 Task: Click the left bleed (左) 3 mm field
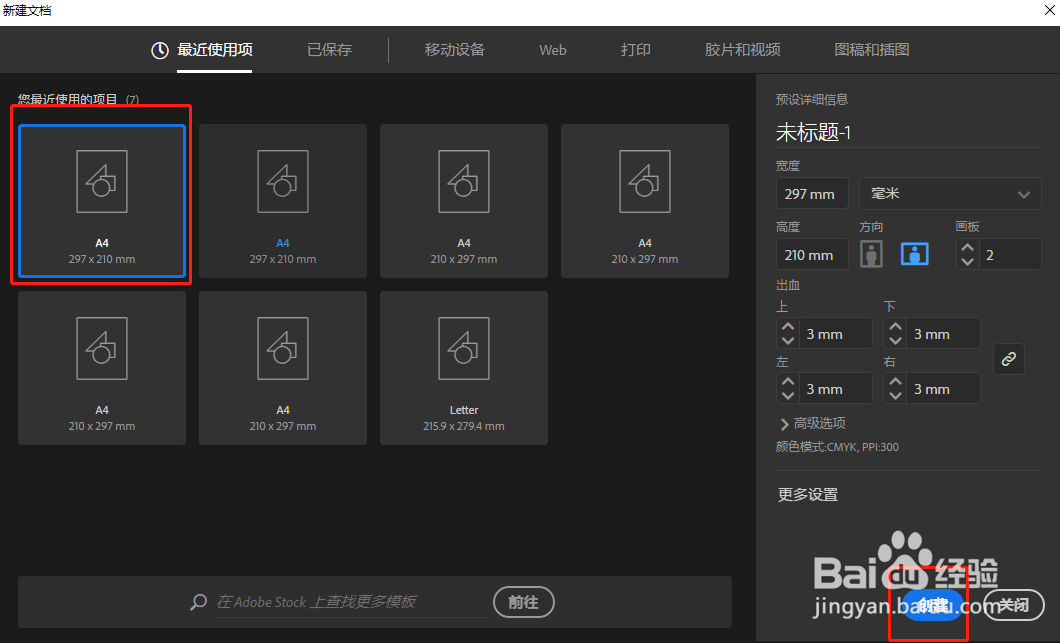834,389
